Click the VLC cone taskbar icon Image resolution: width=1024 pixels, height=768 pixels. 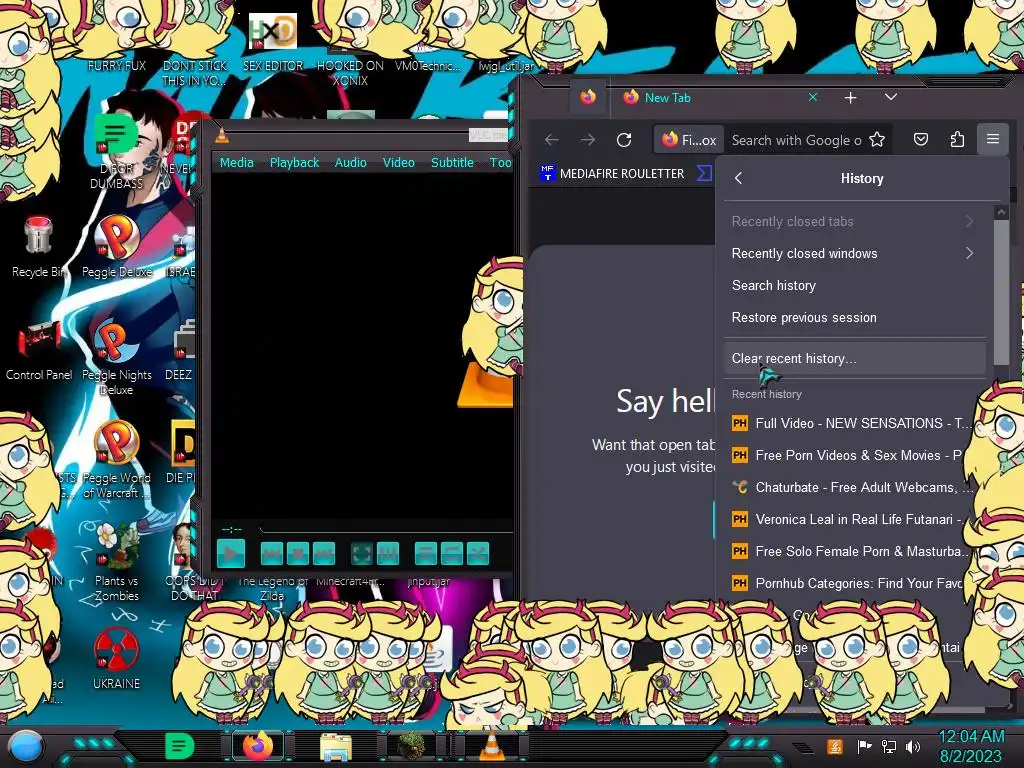point(491,746)
